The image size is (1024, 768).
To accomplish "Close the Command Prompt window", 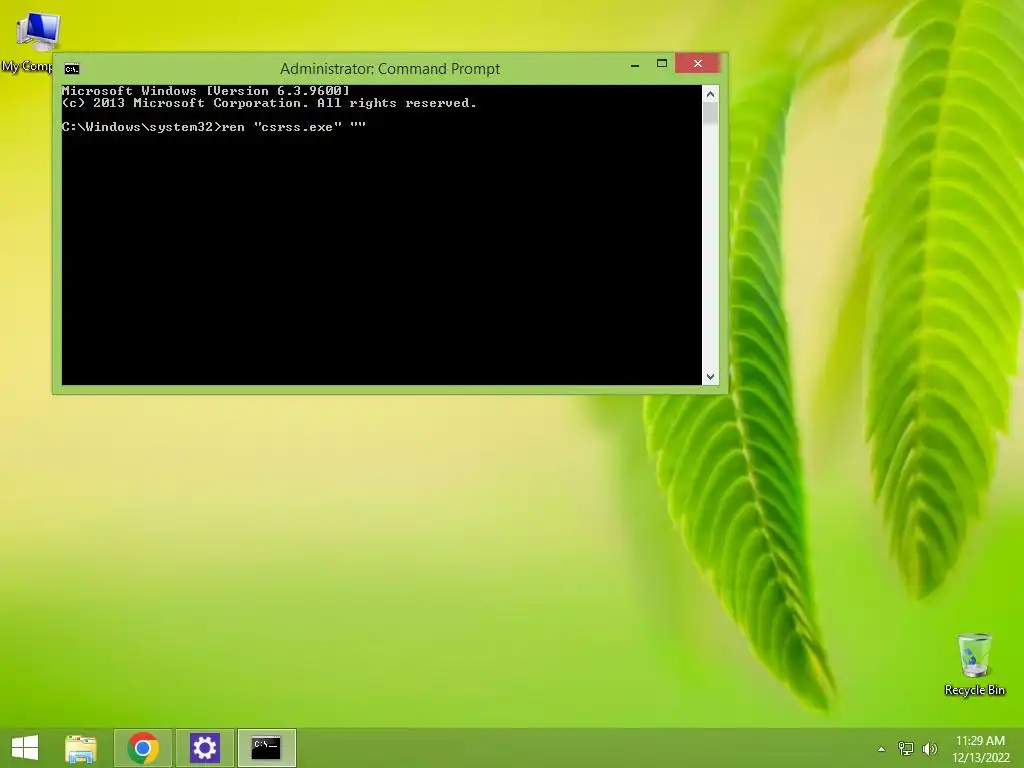I will 697,63.
